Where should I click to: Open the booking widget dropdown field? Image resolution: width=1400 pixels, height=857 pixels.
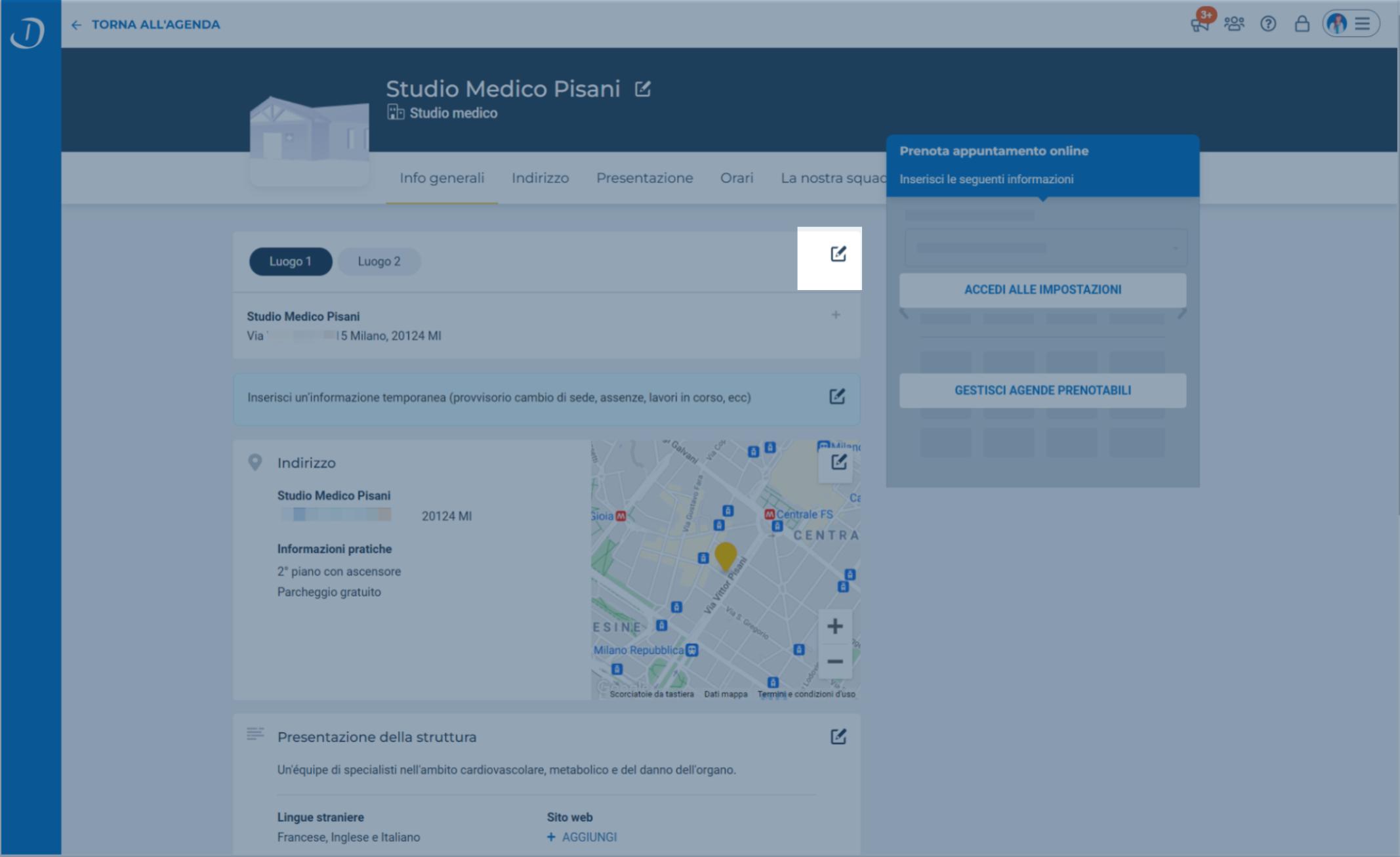(1046, 247)
